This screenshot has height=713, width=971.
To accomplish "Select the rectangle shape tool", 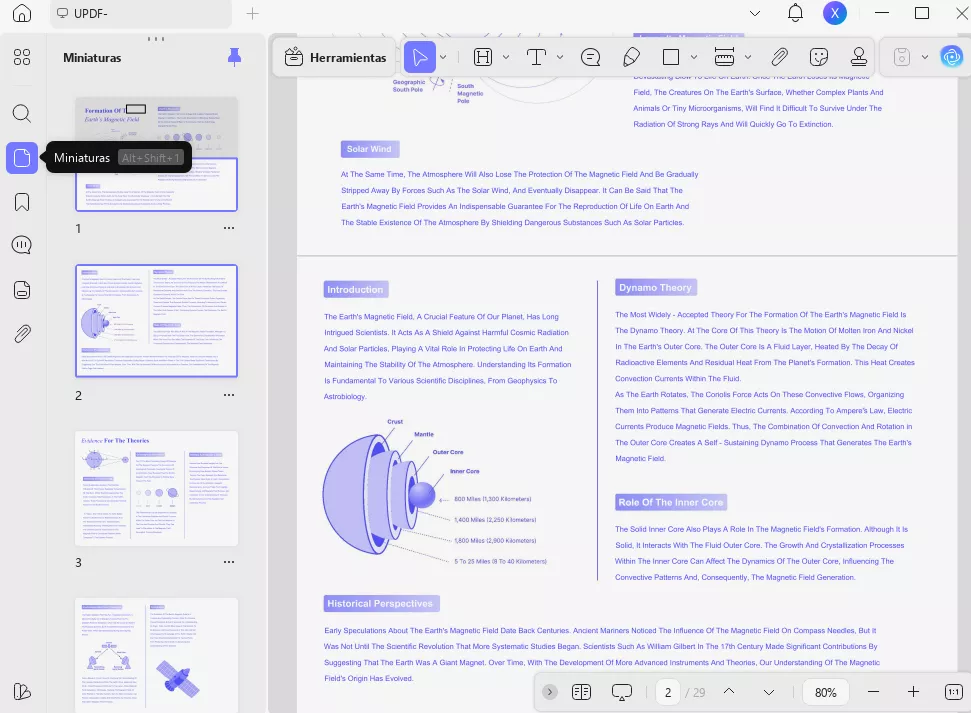I will coord(671,58).
